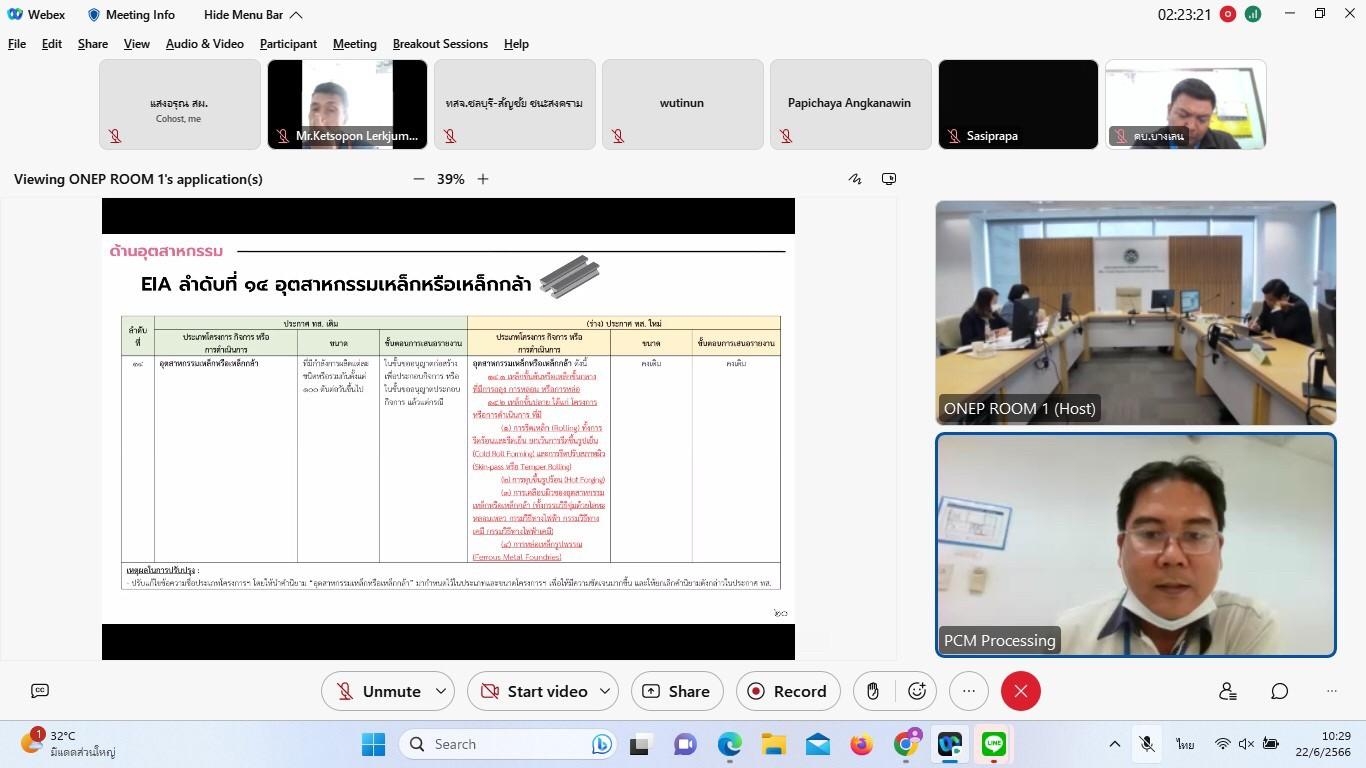Start video camera

[x=534, y=691]
